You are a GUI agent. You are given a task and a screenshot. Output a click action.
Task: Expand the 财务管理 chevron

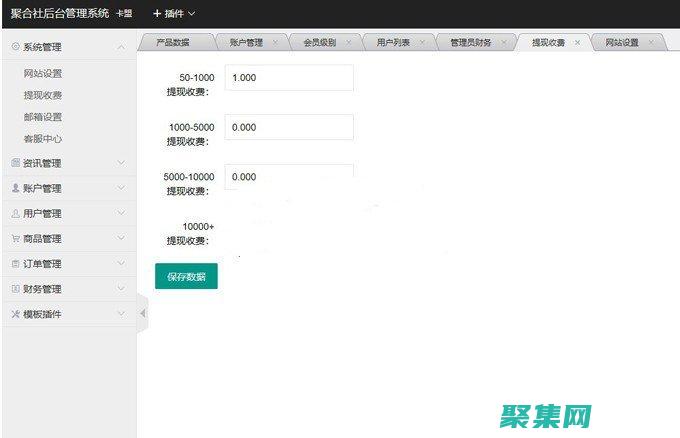pos(121,288)
